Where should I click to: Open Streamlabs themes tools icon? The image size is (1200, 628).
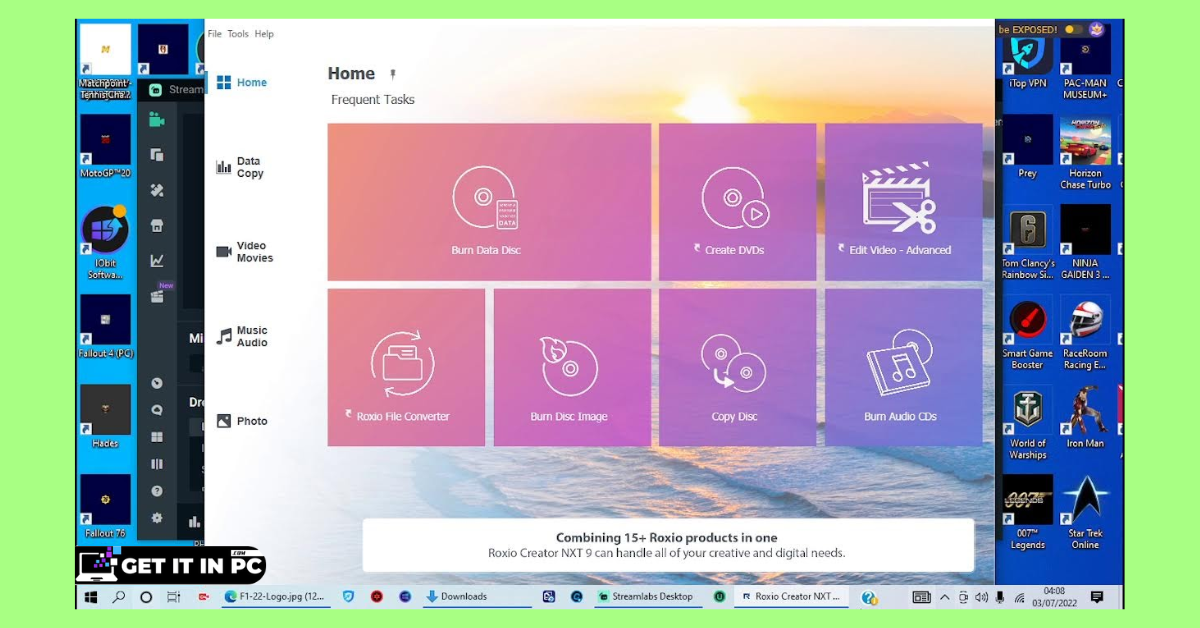click(156, 190)
